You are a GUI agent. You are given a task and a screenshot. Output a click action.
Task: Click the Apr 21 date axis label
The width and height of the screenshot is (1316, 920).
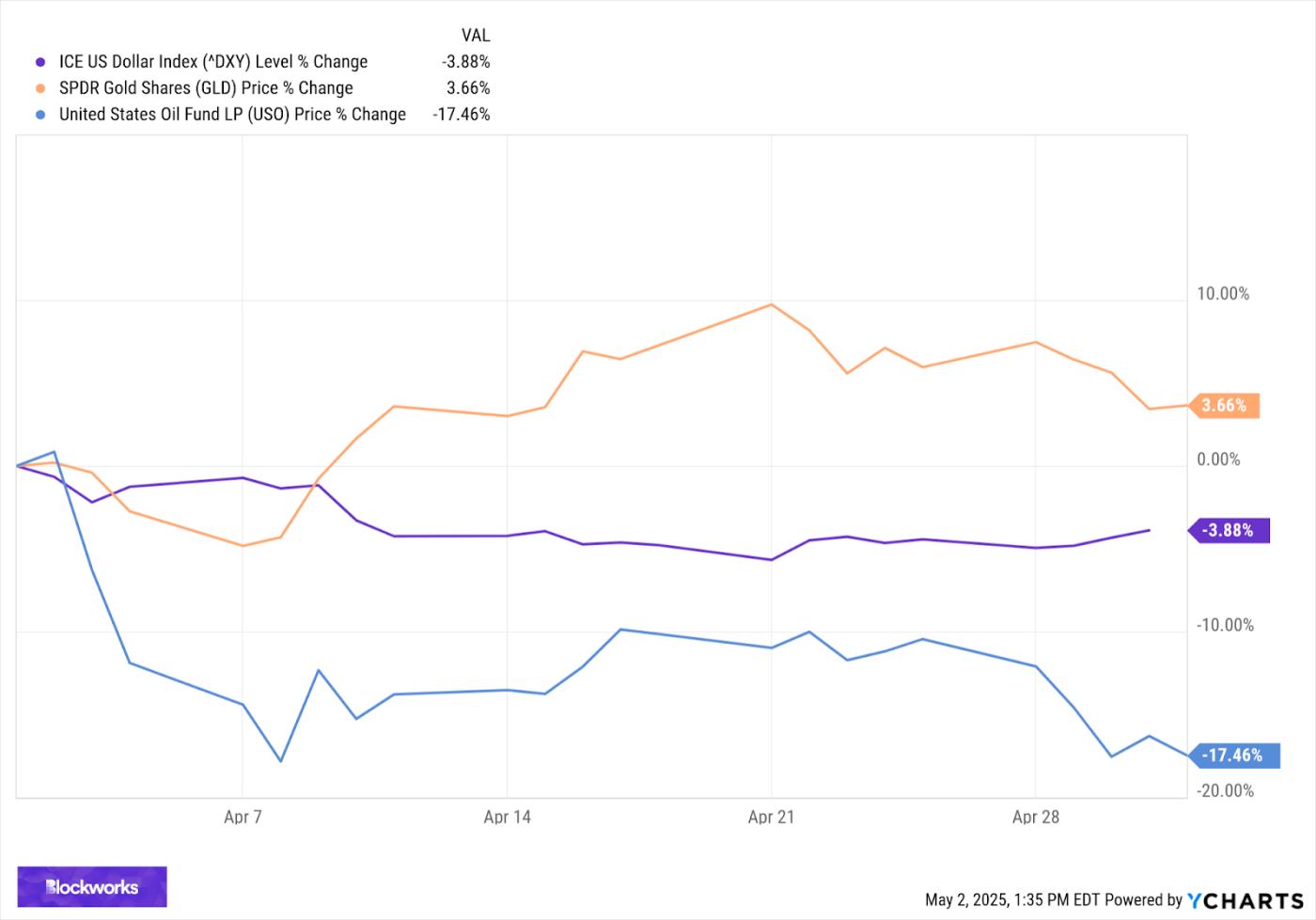(771, 817)
